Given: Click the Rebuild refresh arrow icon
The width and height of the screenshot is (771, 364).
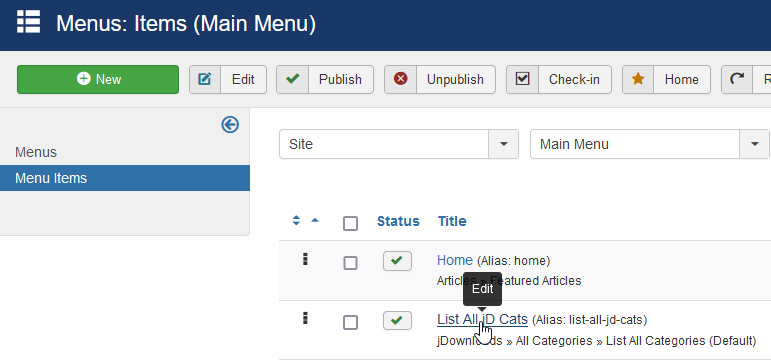Looking at the screenshot, I should click(x=737, y=79).
